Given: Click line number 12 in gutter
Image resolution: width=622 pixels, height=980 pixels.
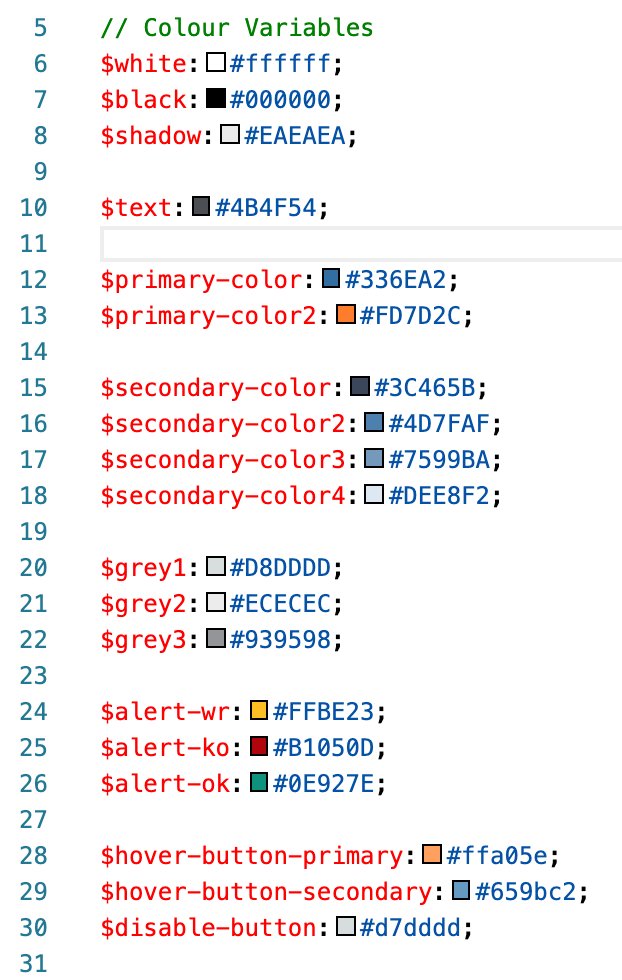Looking at the screenshot, I should tap(34, 279).
